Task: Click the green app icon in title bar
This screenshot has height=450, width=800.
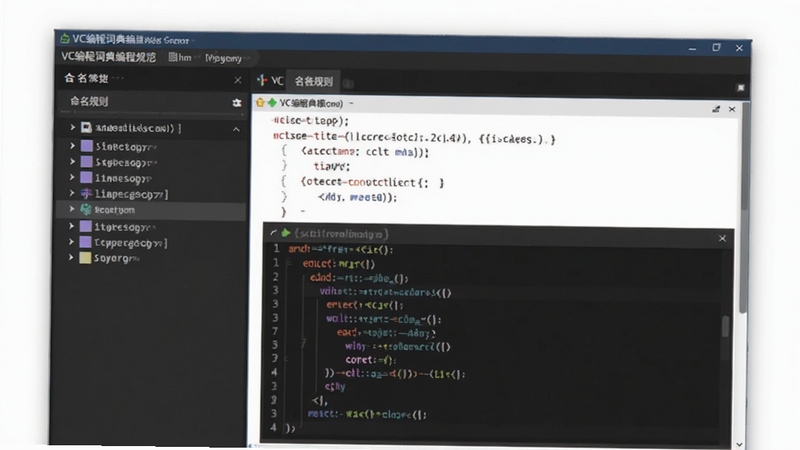Action: [x=64, y=39]
